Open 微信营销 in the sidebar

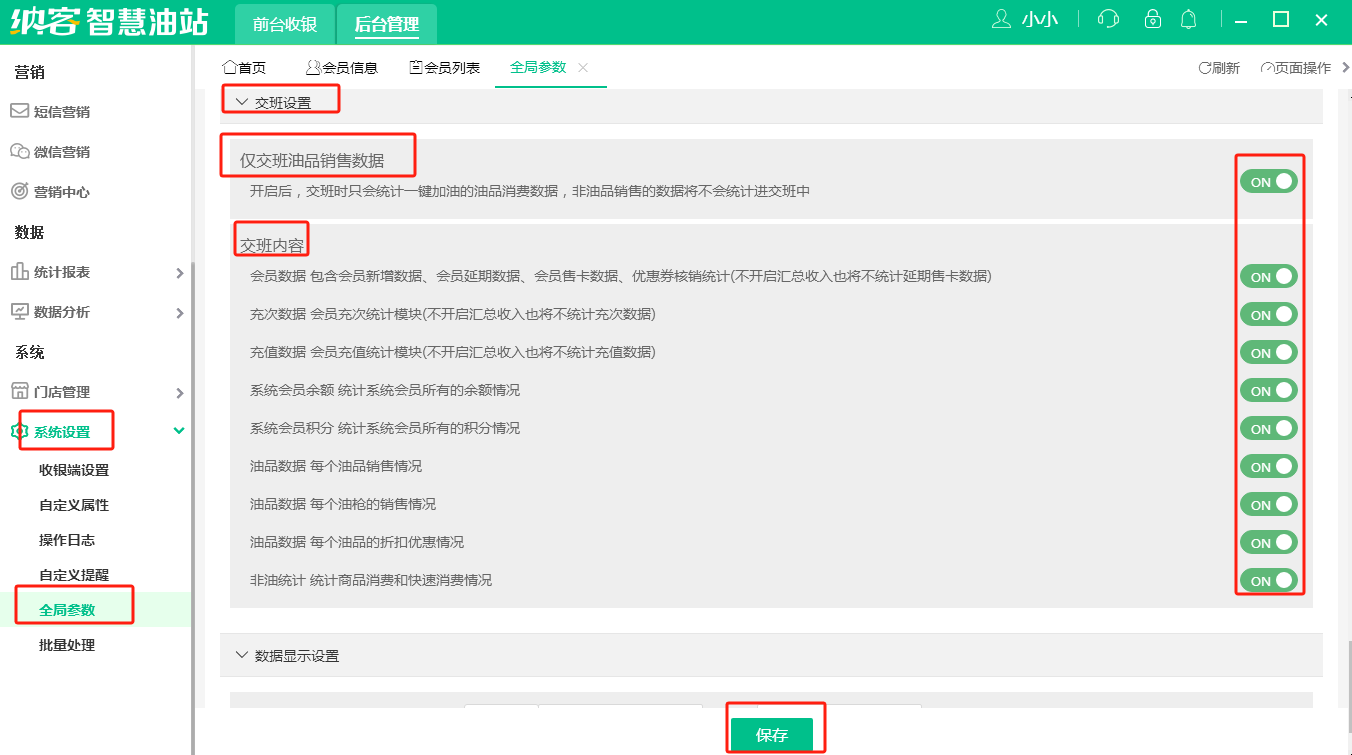62,152
